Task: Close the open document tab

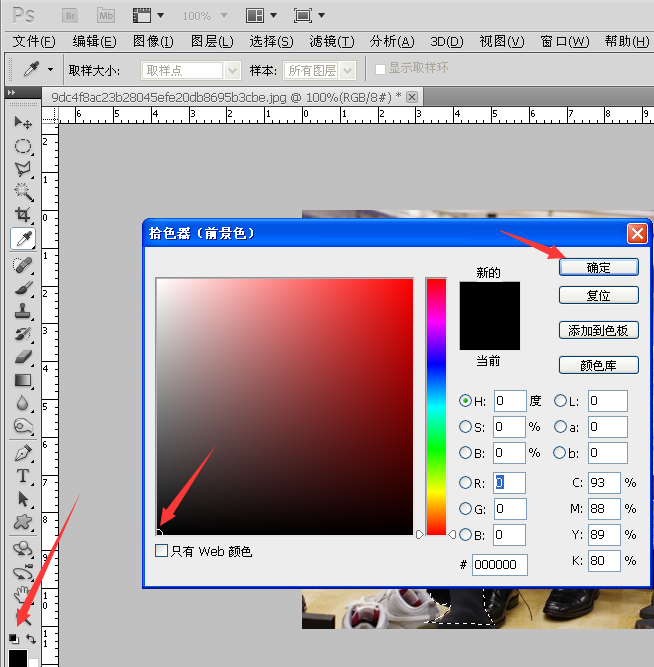Action: [411, 97]
